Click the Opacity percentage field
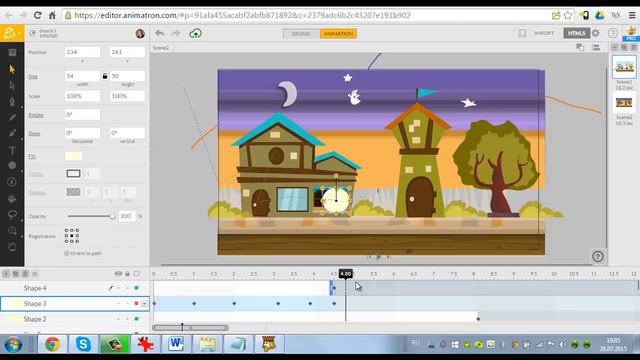The image size is (640, 360). 127,216
